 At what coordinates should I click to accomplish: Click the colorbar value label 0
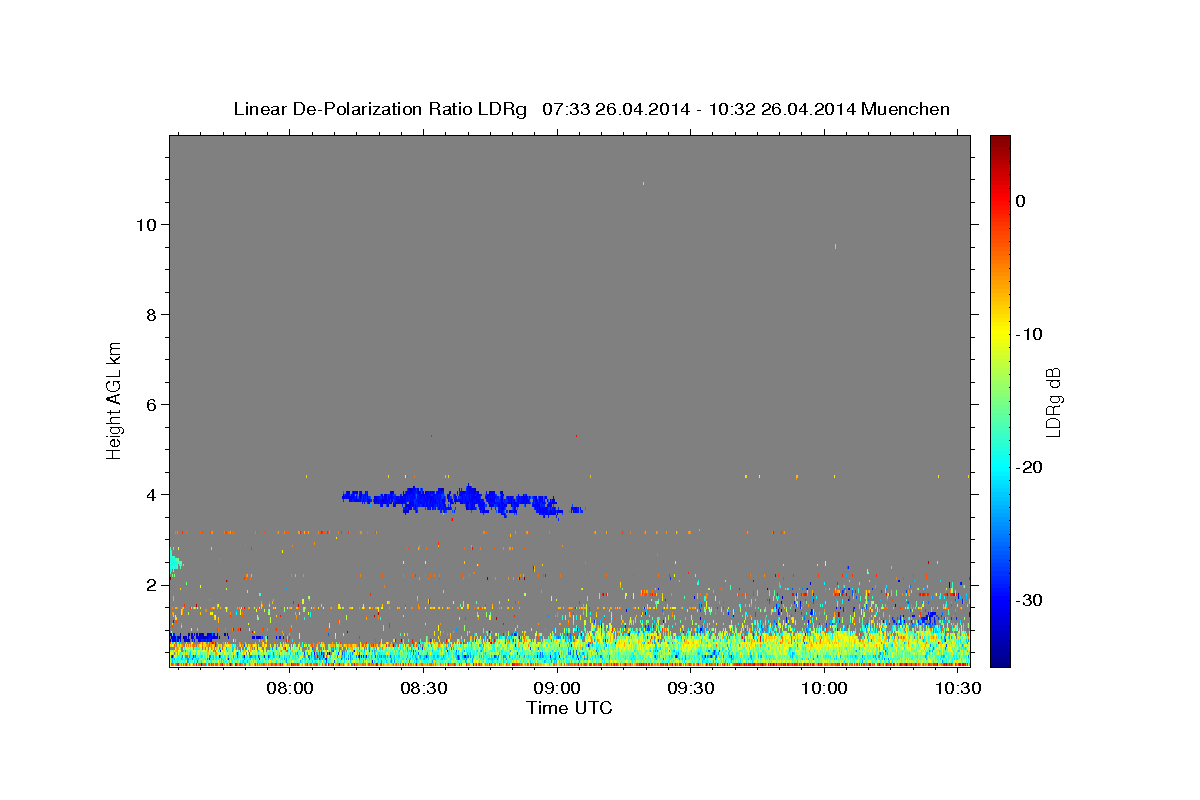[1020, 201]
